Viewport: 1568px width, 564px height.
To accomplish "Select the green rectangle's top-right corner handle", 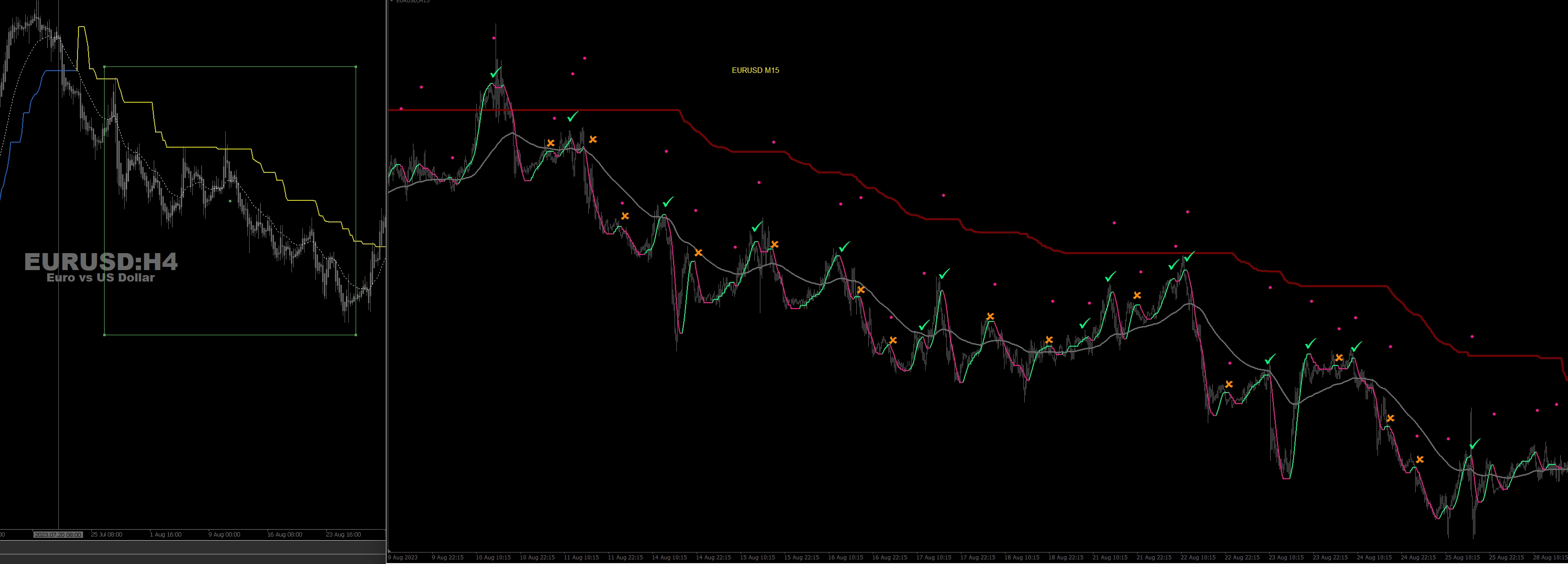I will click(356, 67).
